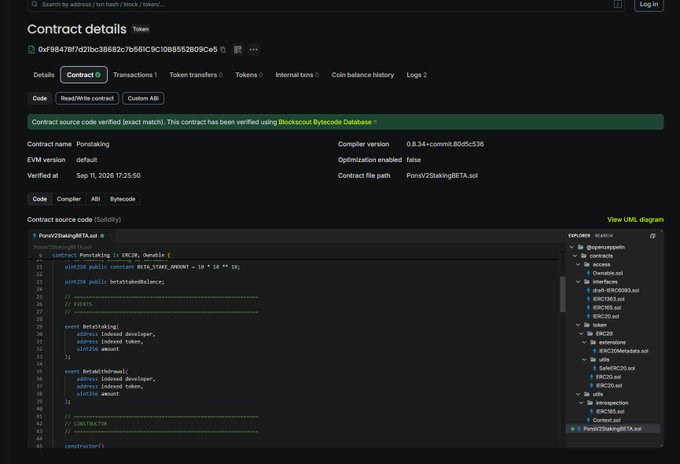Copy the contract address to clipboard
The image size is (680, 464).
(223, 49)
